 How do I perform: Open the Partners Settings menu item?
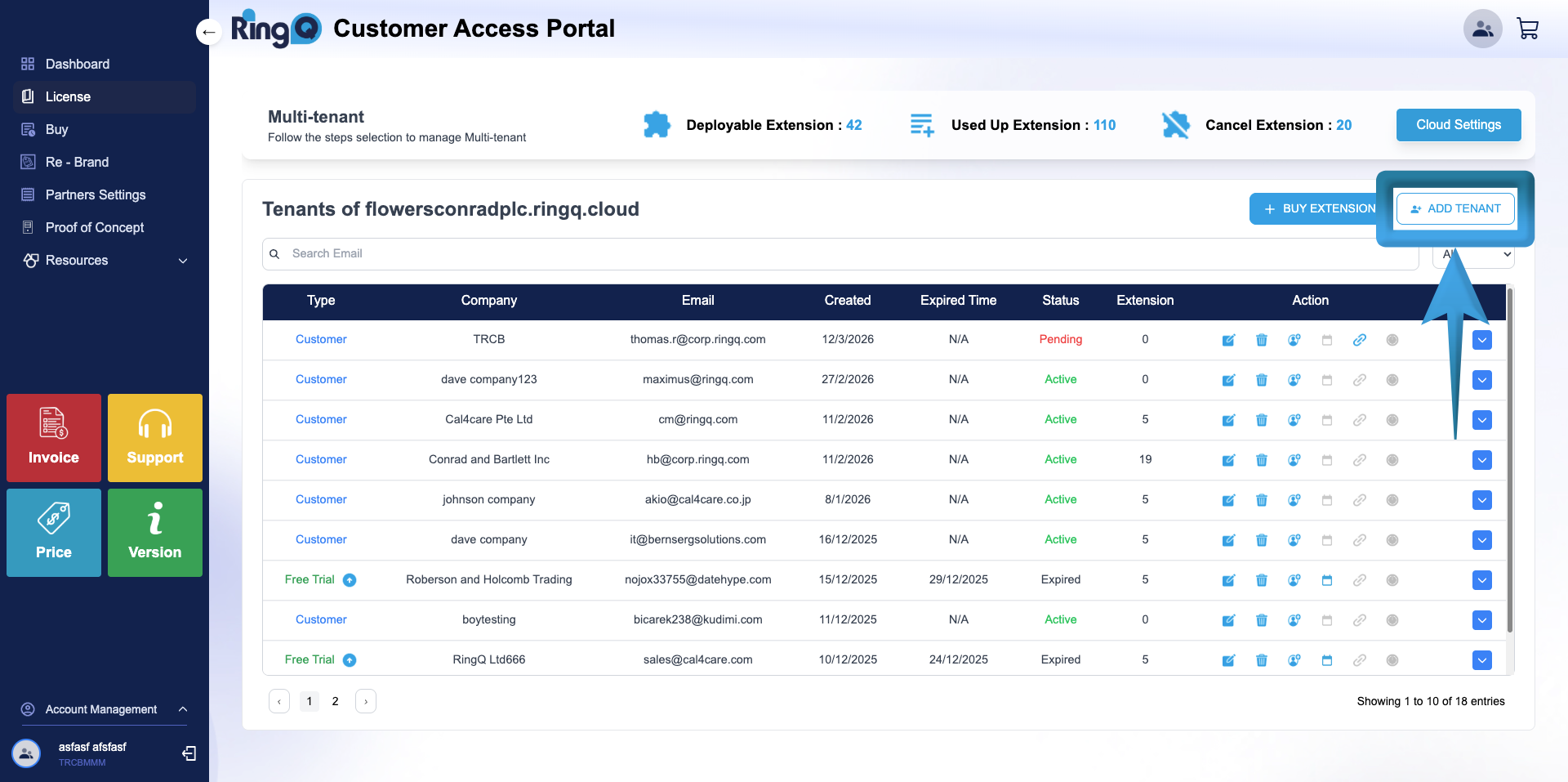96,194
